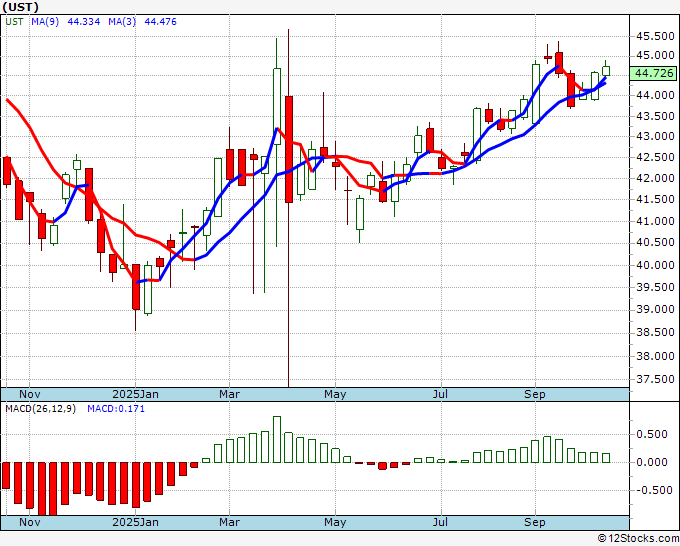Click the 42.500 price axis label
Viewport: 680px width, 546px height.
click(x=655, y=157)
